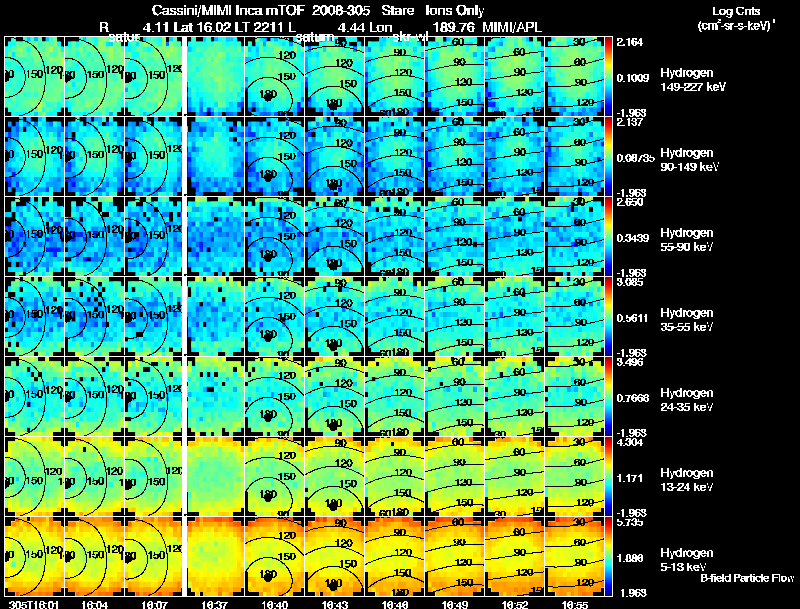Click the colorbar maximum value '2.164'
This screenshot has width=800, height=609.
[x=630, y=42]
